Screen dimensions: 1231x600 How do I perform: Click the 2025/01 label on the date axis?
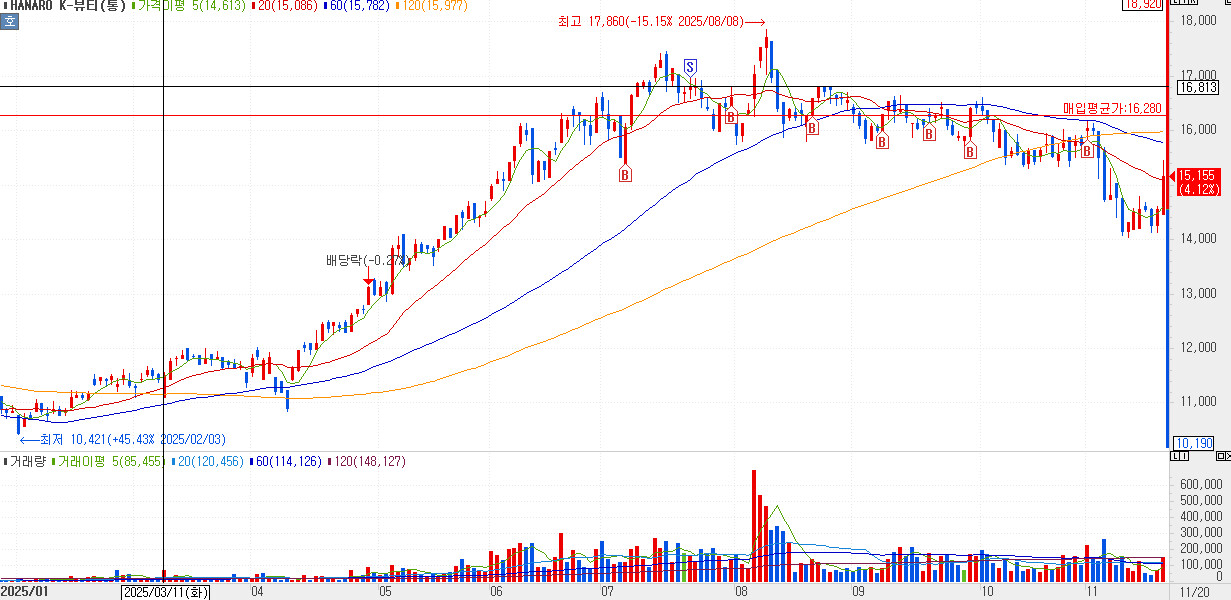click(23, 592)
